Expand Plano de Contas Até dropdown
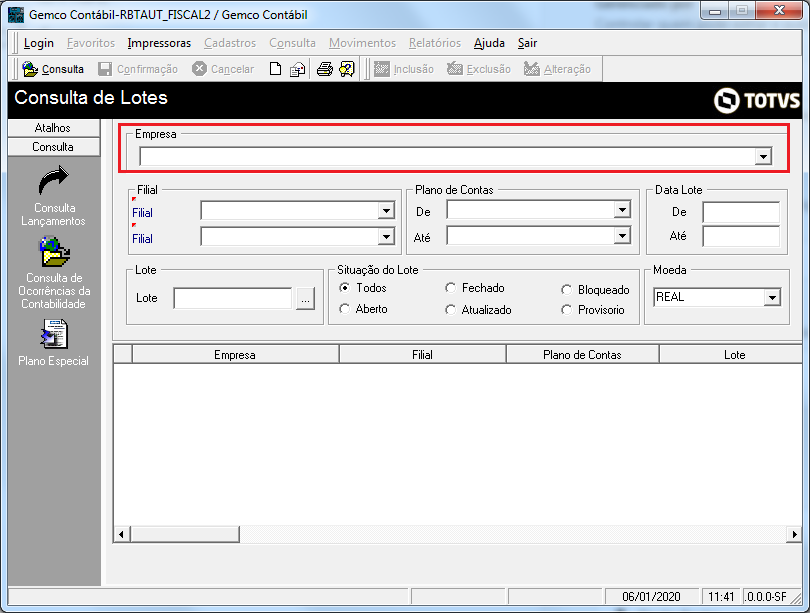The image size is (810, 613). click(622, 235)
